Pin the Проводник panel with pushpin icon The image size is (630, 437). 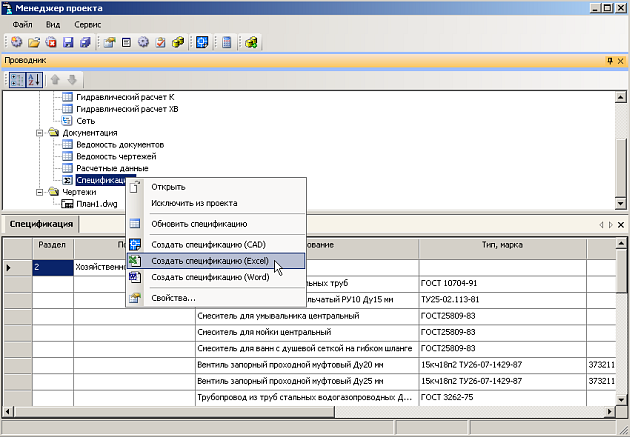[610, 61]
